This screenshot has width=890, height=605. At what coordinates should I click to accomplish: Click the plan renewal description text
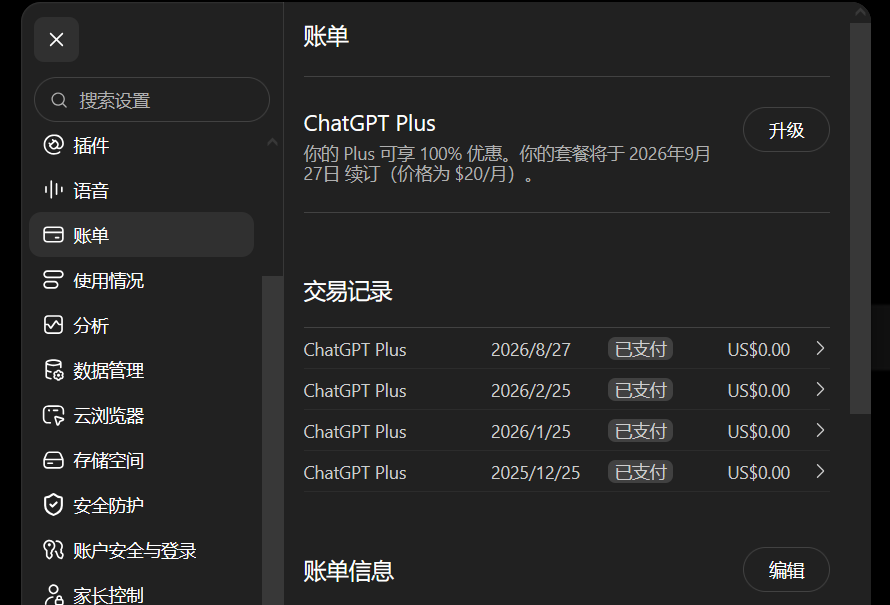[507, 163]
